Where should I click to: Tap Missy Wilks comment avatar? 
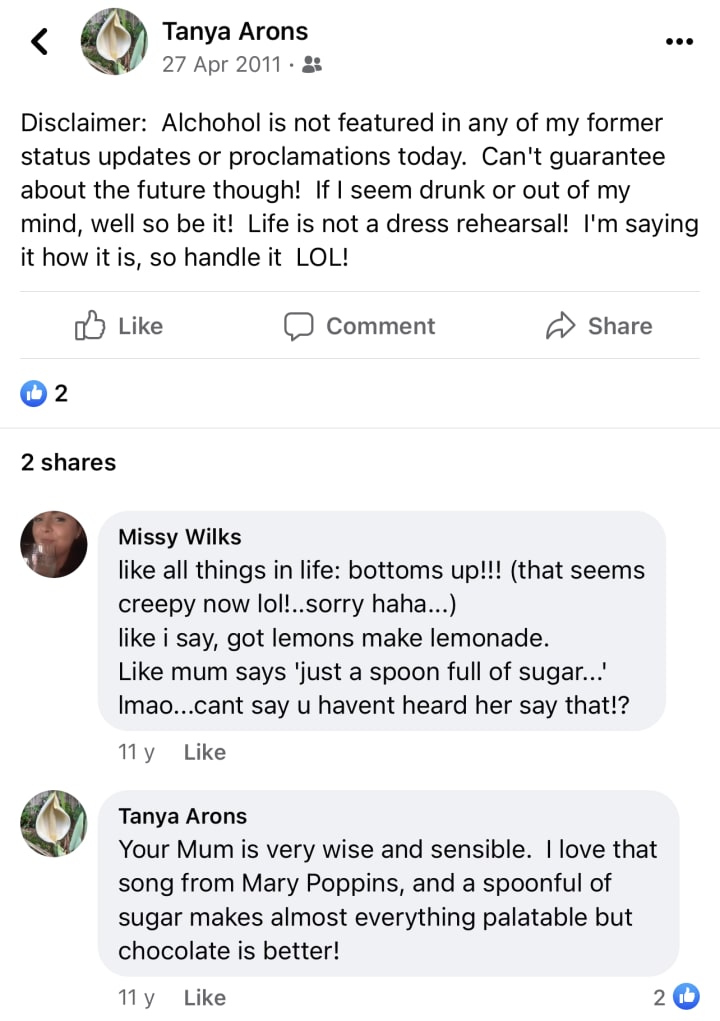click(54, 545)
